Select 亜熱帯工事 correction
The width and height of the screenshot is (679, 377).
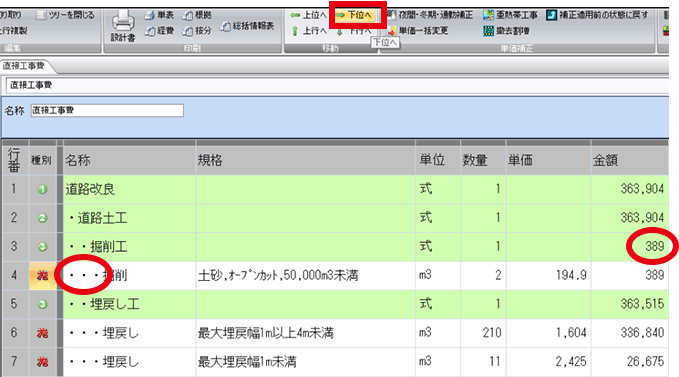click(x=510, y=15)
